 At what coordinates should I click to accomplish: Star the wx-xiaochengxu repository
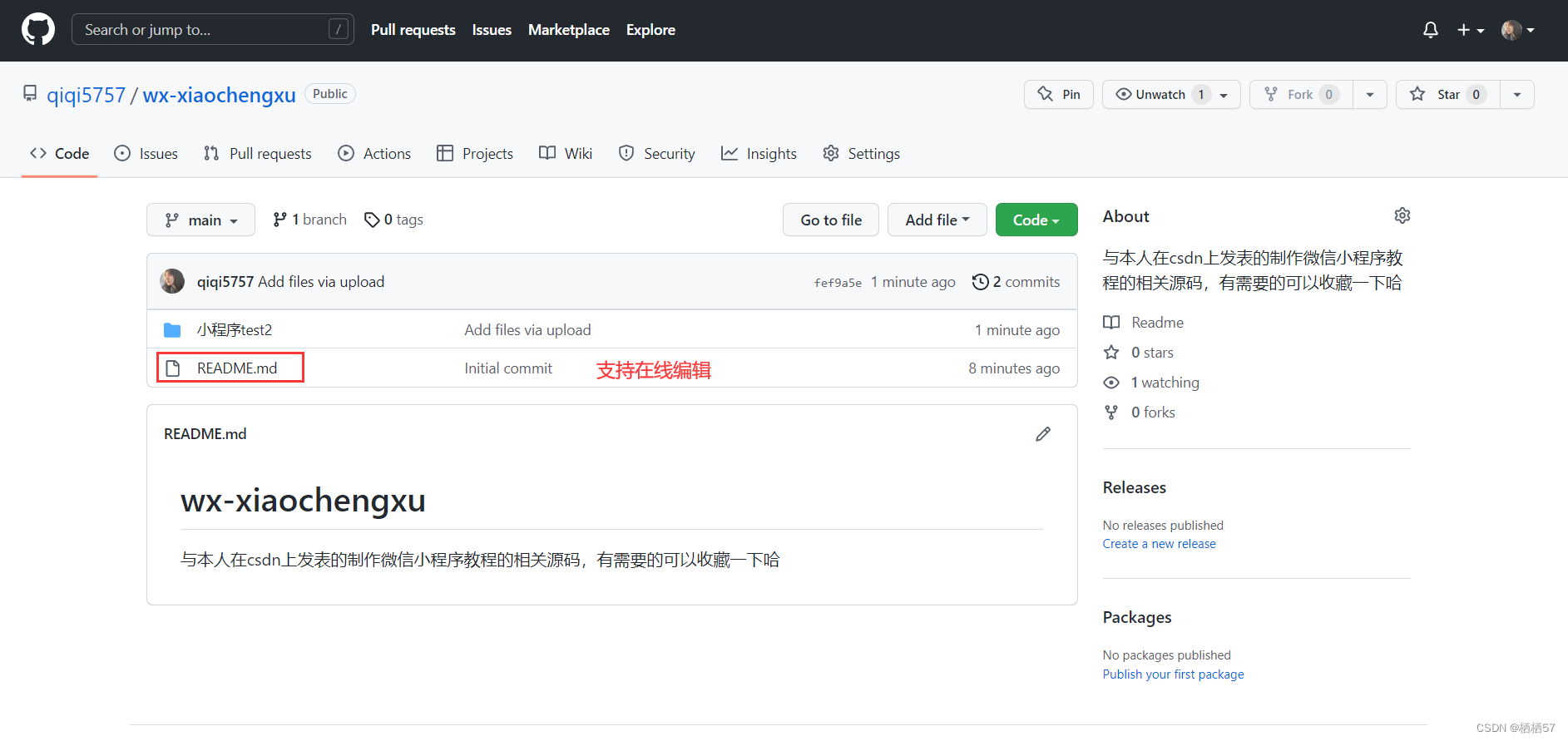pos(1447,95)
